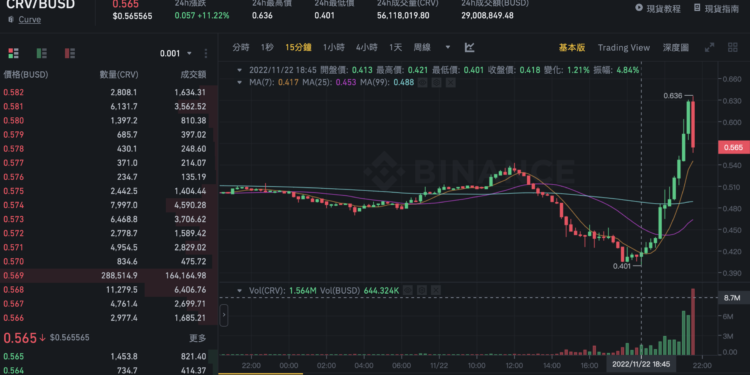750x375 pixels.
Task: Open order book three-dot options menu
Action: [206, 53]
